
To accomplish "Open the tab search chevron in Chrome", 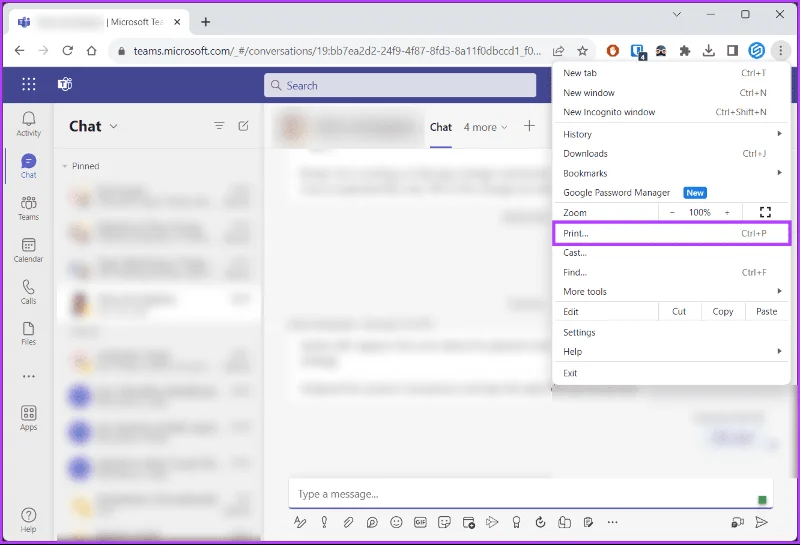I will (x=677, y=14).
